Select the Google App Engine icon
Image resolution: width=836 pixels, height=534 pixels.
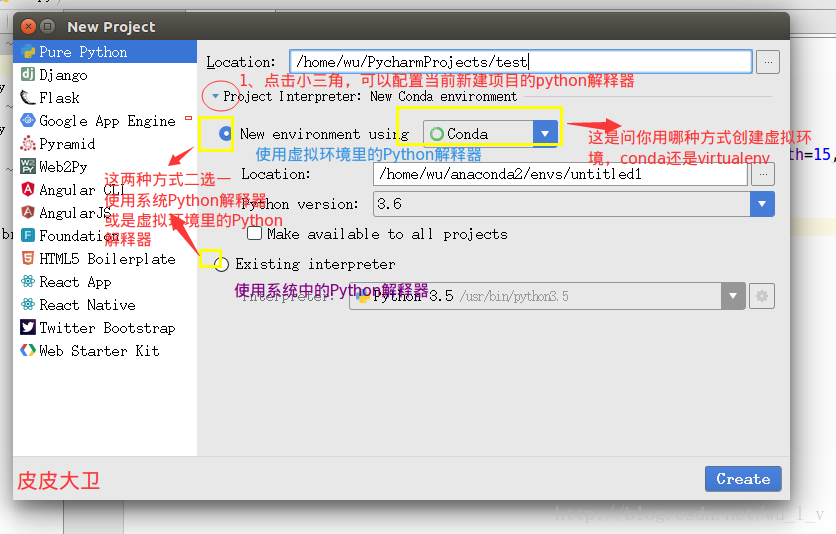(x=28, y=120)
